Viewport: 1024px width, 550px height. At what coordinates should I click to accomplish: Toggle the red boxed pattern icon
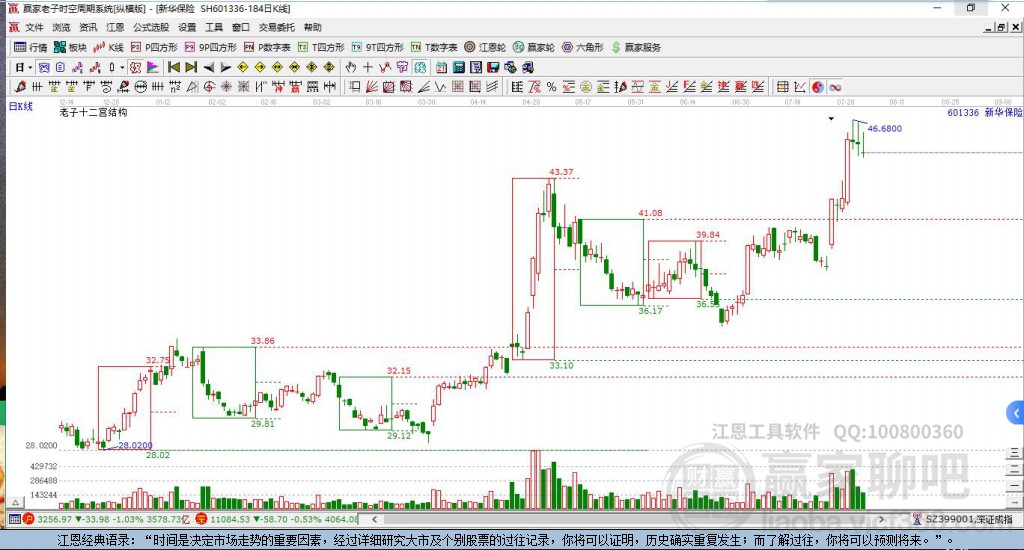[135, 67]
